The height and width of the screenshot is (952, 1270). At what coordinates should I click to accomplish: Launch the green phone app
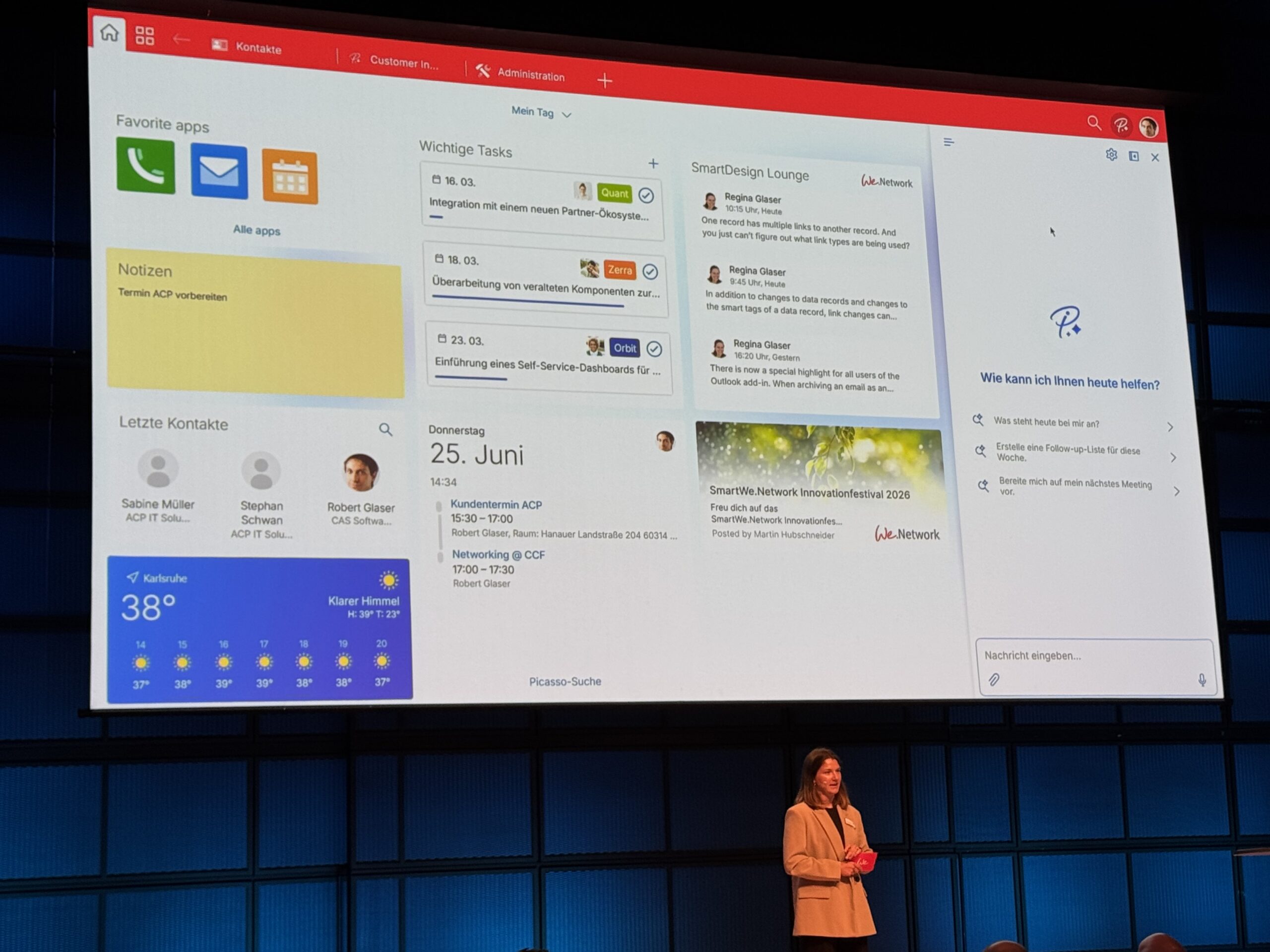tap(146, 165)
